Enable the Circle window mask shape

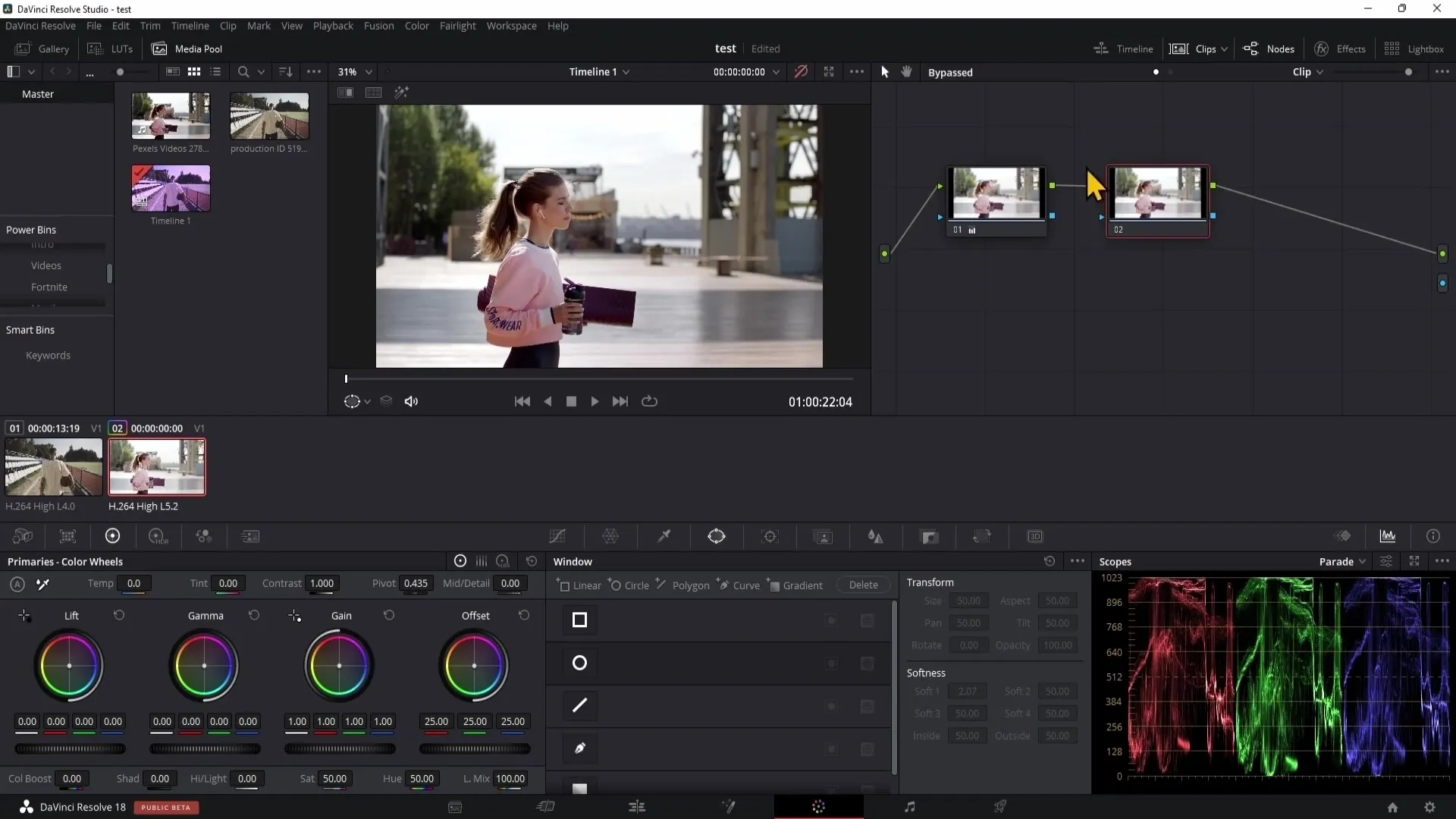(579, 662)
